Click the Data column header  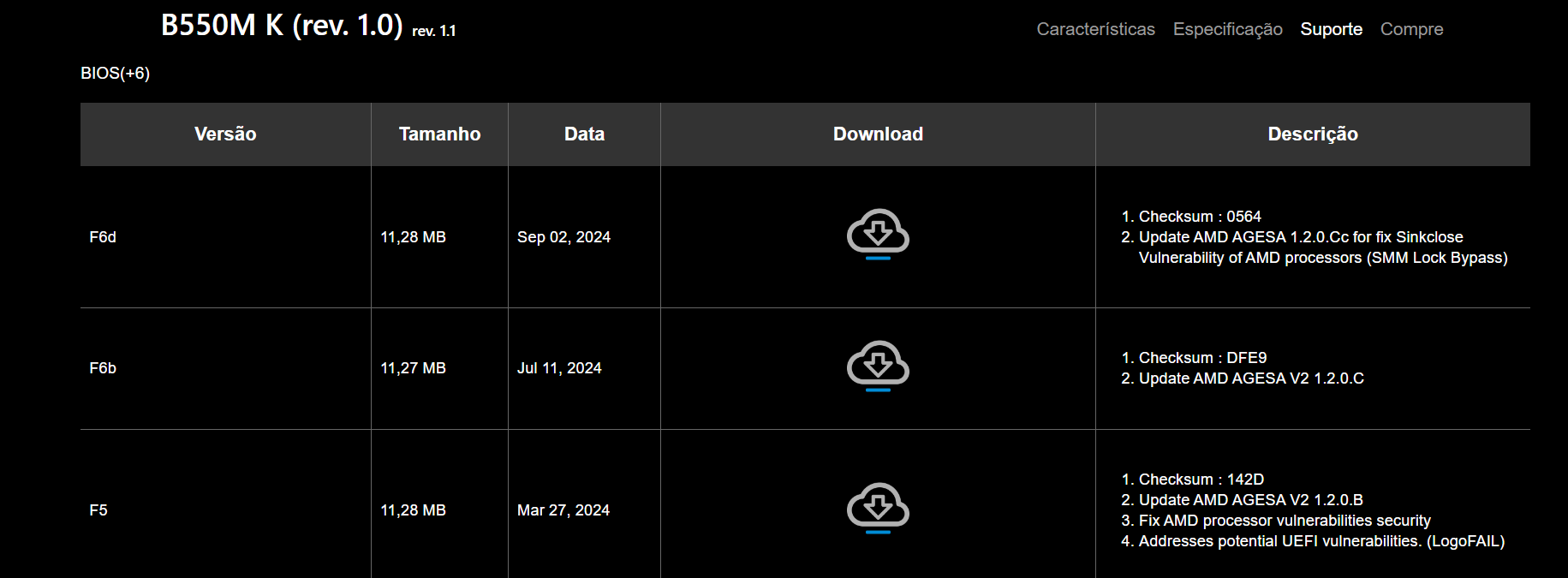[x=584, y=134]
